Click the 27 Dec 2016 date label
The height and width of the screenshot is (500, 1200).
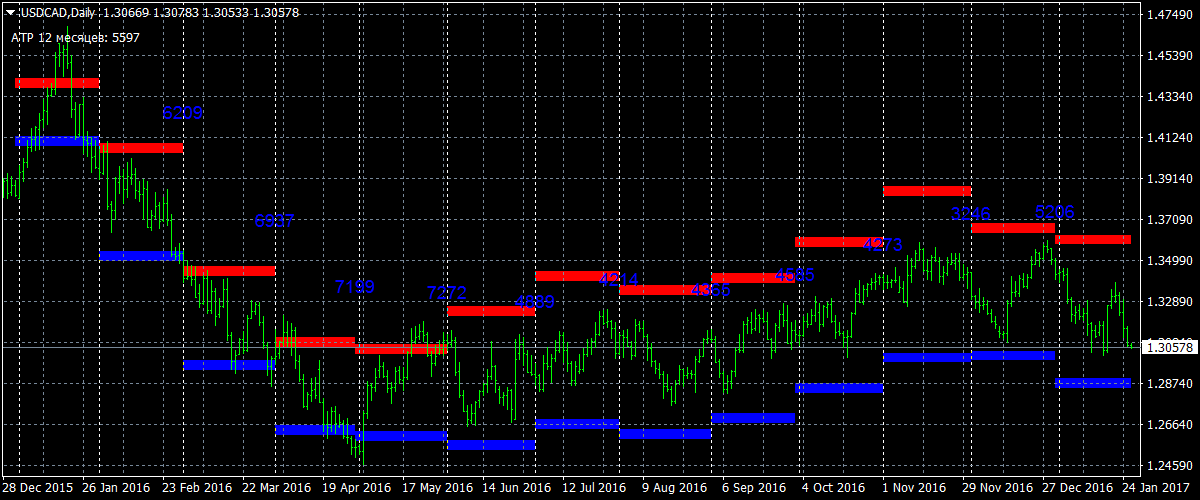pos(1079,488)
